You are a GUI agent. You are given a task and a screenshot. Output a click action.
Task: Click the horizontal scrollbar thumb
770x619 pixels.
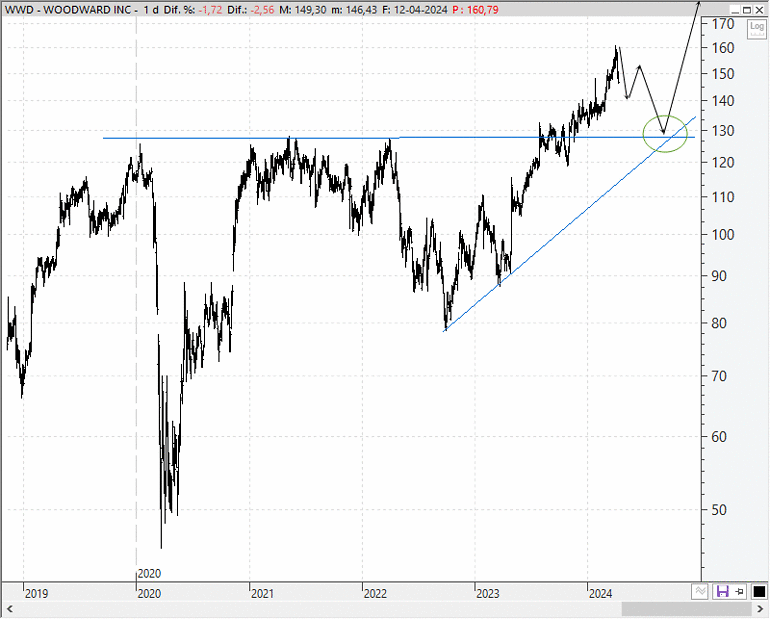pyautogui.click(x=687, y=609)
